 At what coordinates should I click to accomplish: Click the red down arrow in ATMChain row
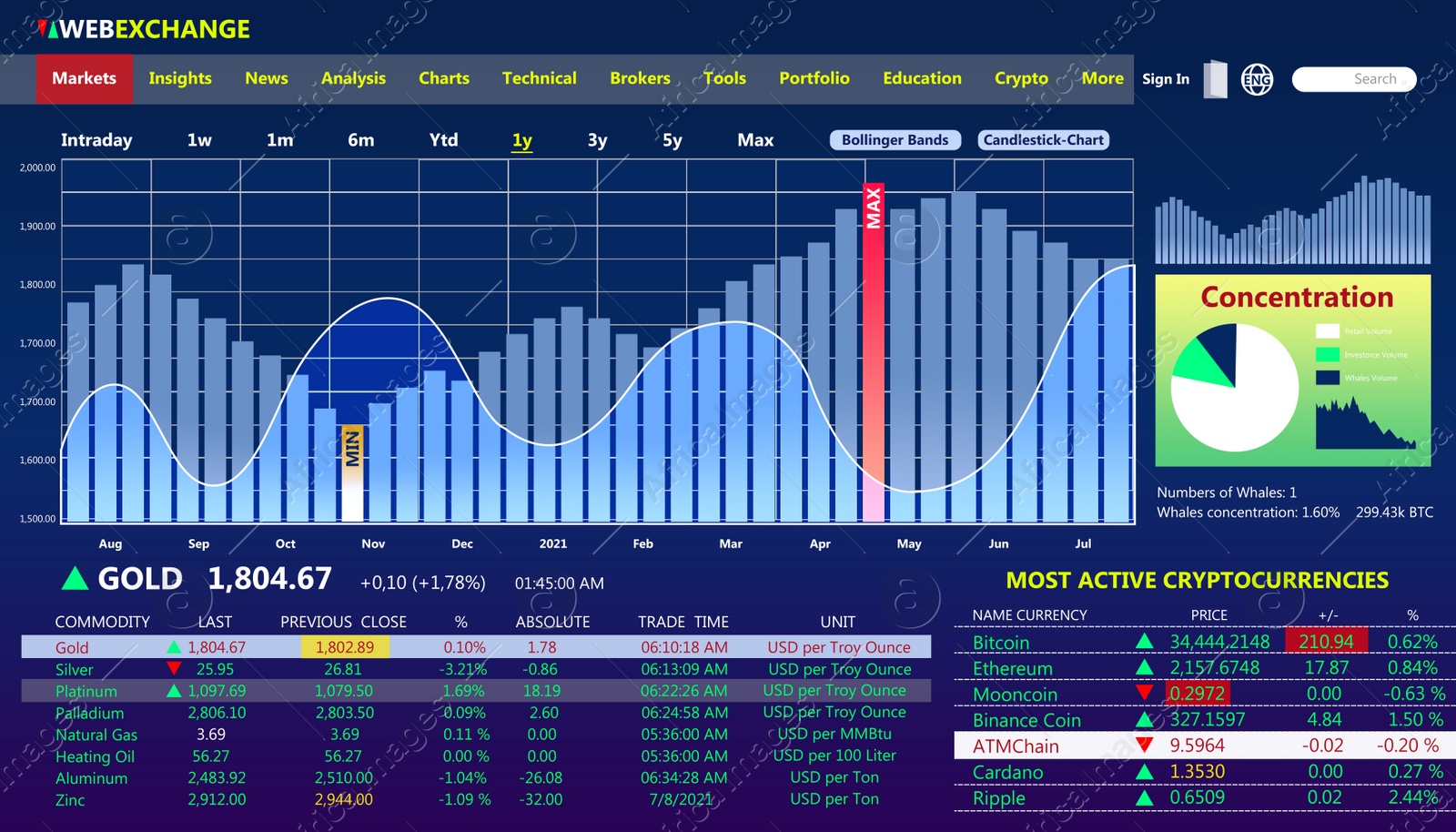1144,745
